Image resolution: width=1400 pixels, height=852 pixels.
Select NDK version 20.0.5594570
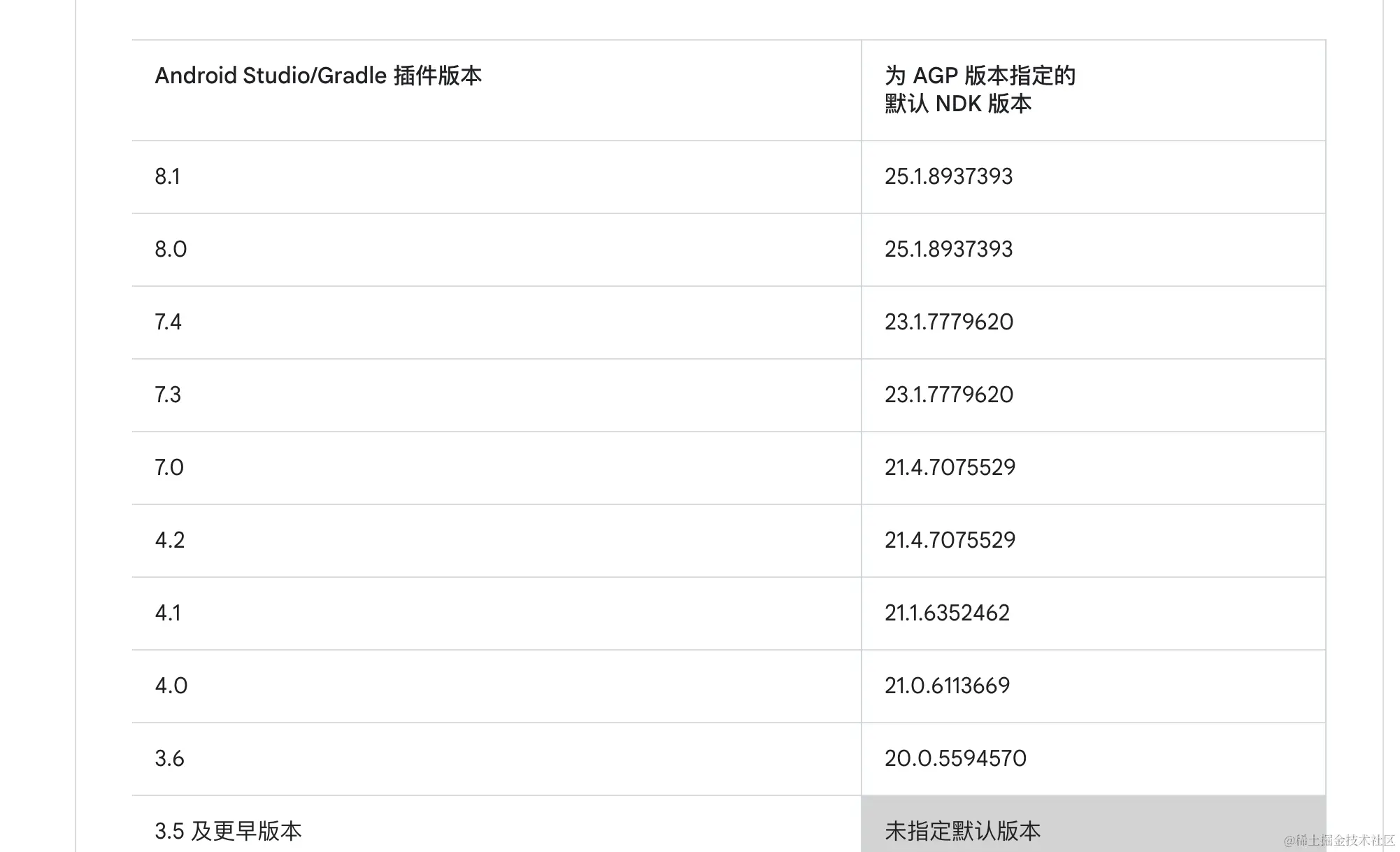point(955,758)
